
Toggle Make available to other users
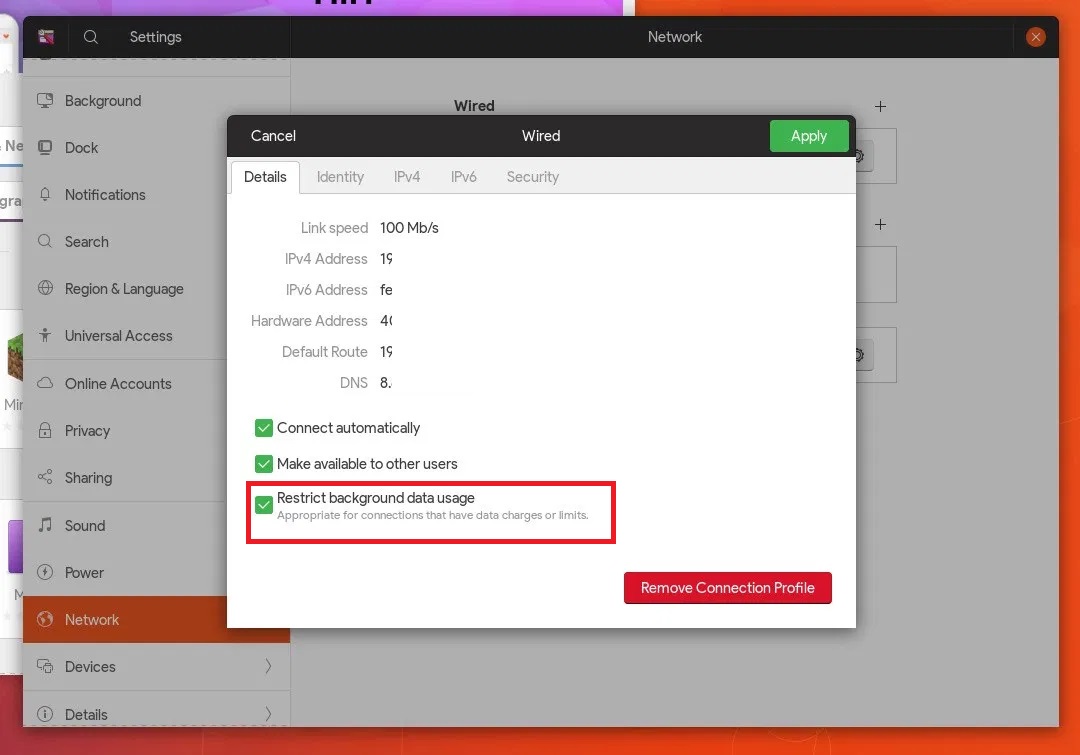[x=264, y=464]
